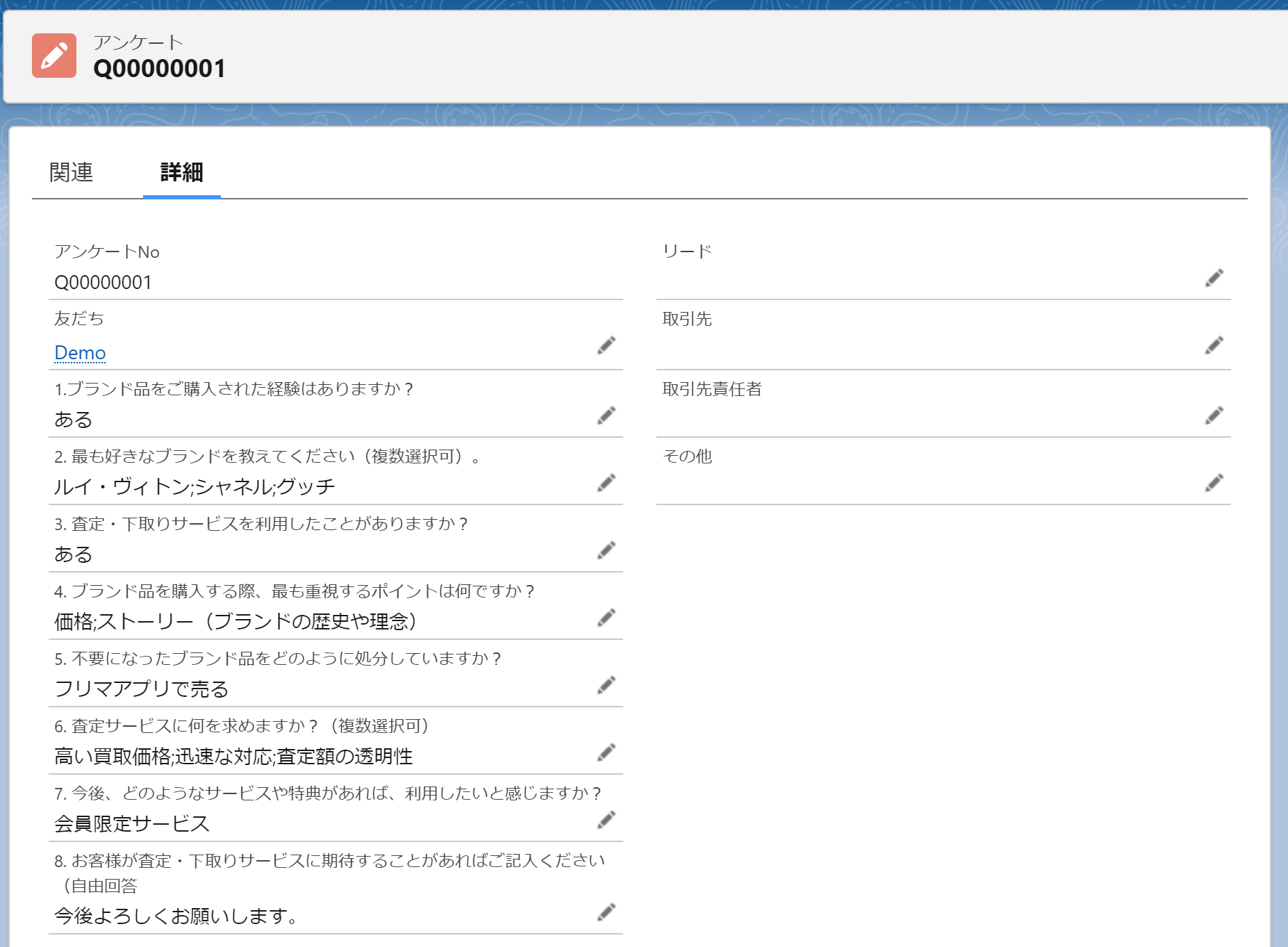The width and height of the screenshot is (1288, 947).
Task: Click the アンケート pencil icon in the header
Action: pyautogui.click(x=54, y=56)
